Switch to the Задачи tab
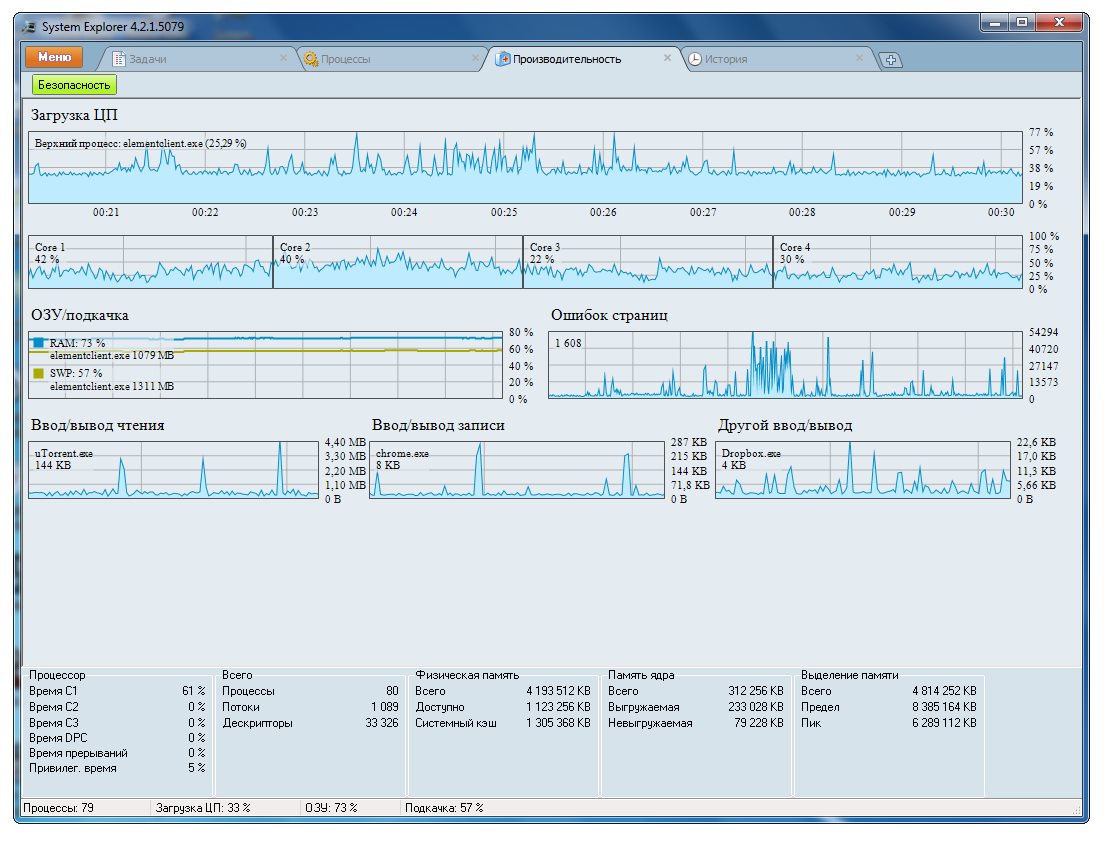Screen dimensions: 1107x843 (x=147, y=59)
